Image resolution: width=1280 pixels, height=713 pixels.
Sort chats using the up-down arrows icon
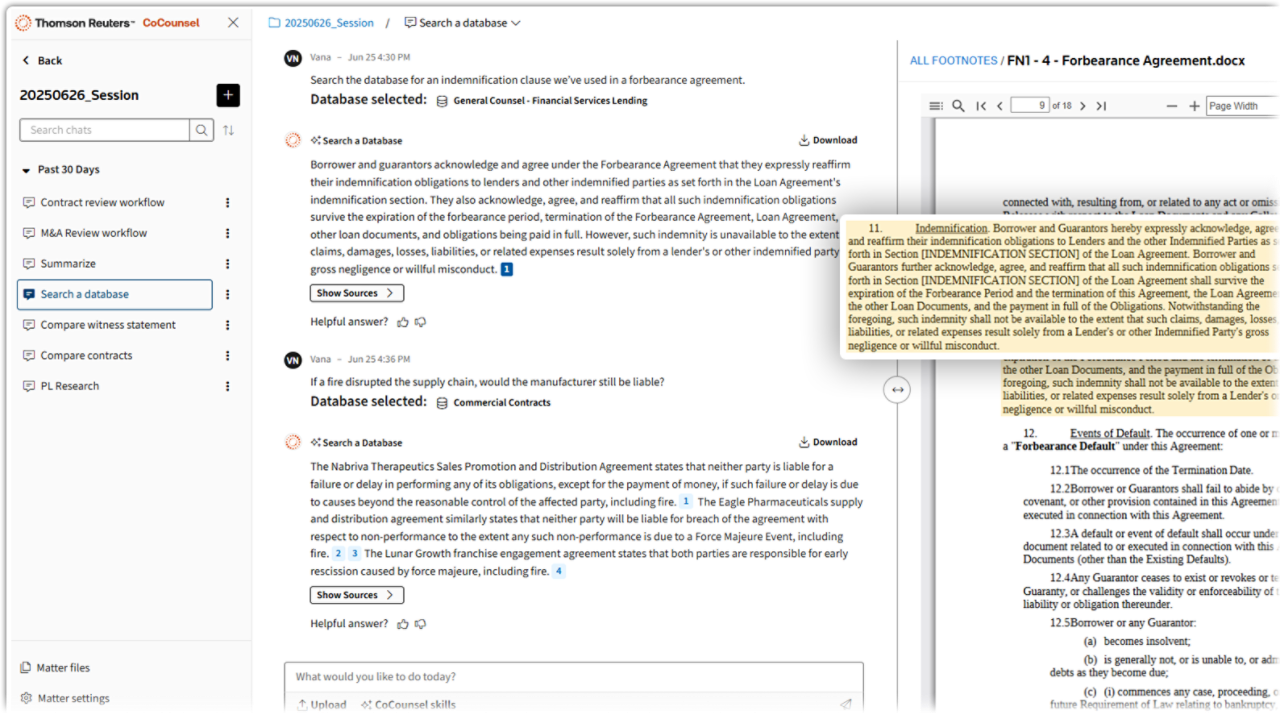[x=228, y=130]
